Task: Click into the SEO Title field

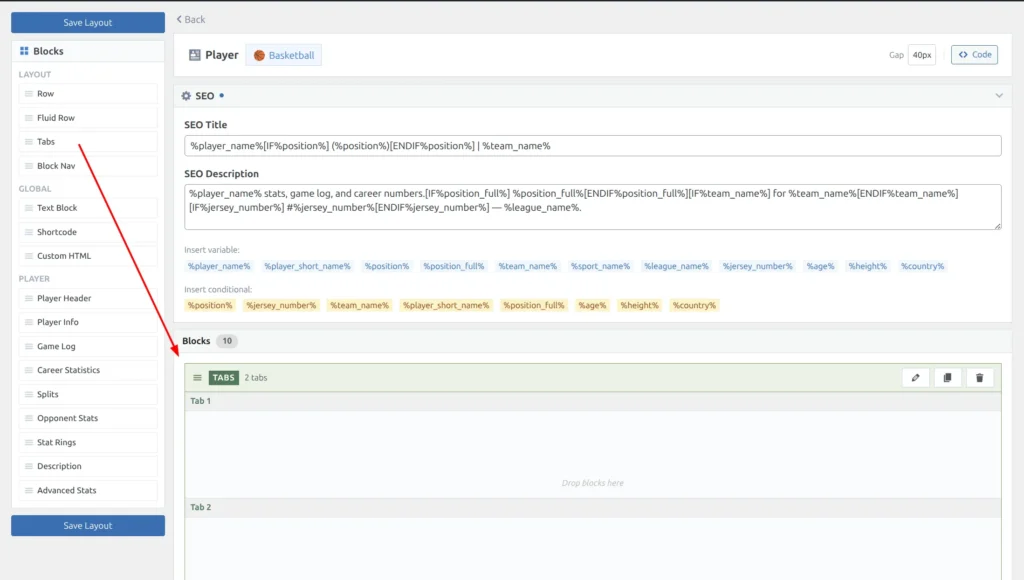Action: (592, 146)
